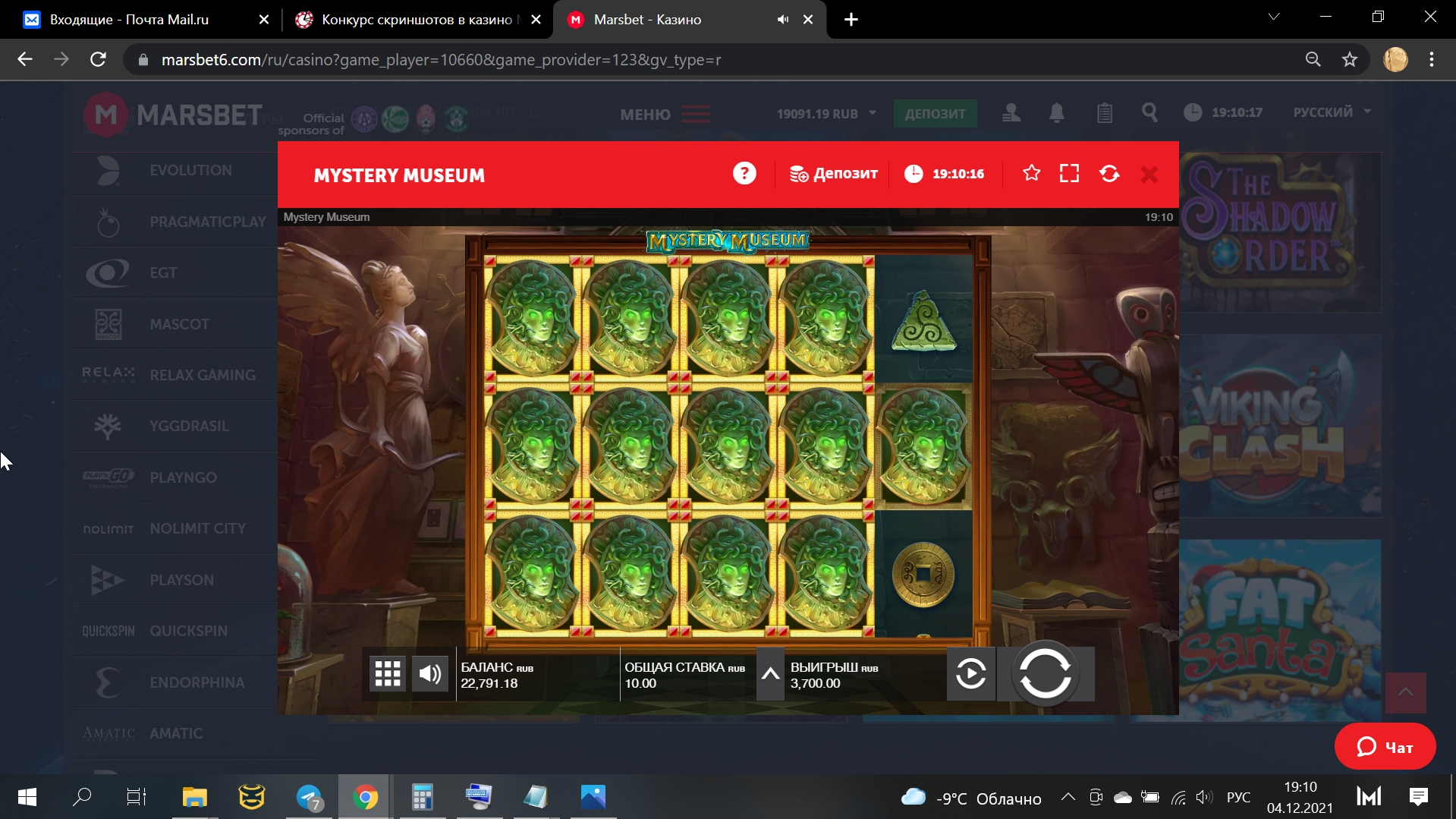Select the EGT provider
Image resolution: width=1456 pixels, height=819 pixels.
(x=175, y=273)
